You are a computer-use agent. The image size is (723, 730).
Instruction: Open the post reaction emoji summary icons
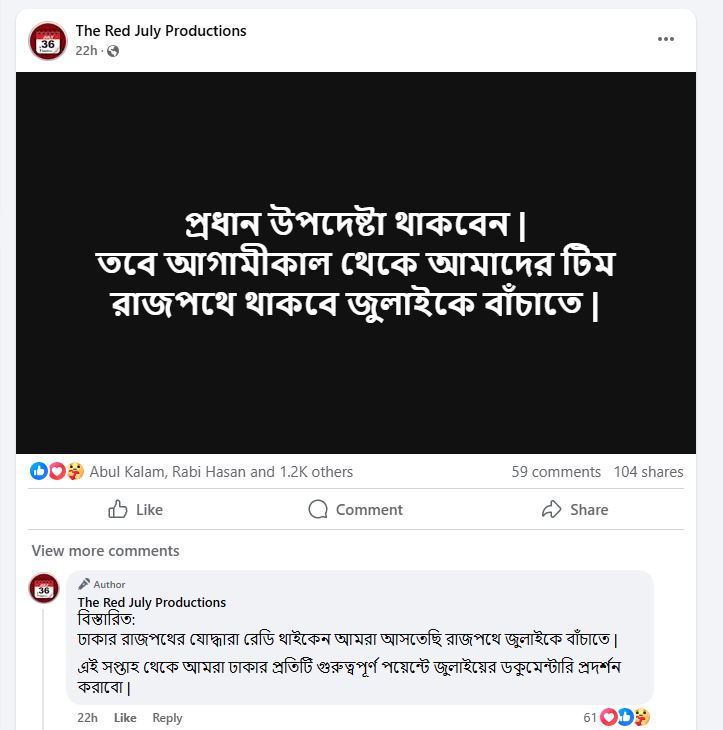point(57,471)
